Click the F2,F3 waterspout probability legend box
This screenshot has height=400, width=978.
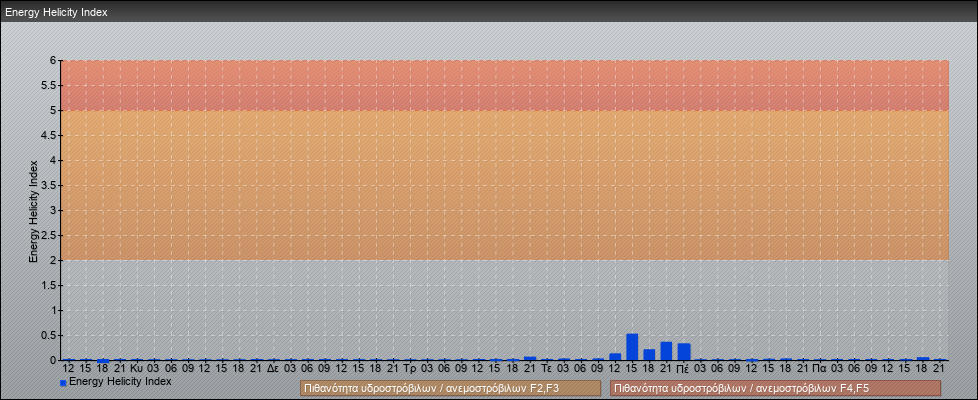(450, 388)
